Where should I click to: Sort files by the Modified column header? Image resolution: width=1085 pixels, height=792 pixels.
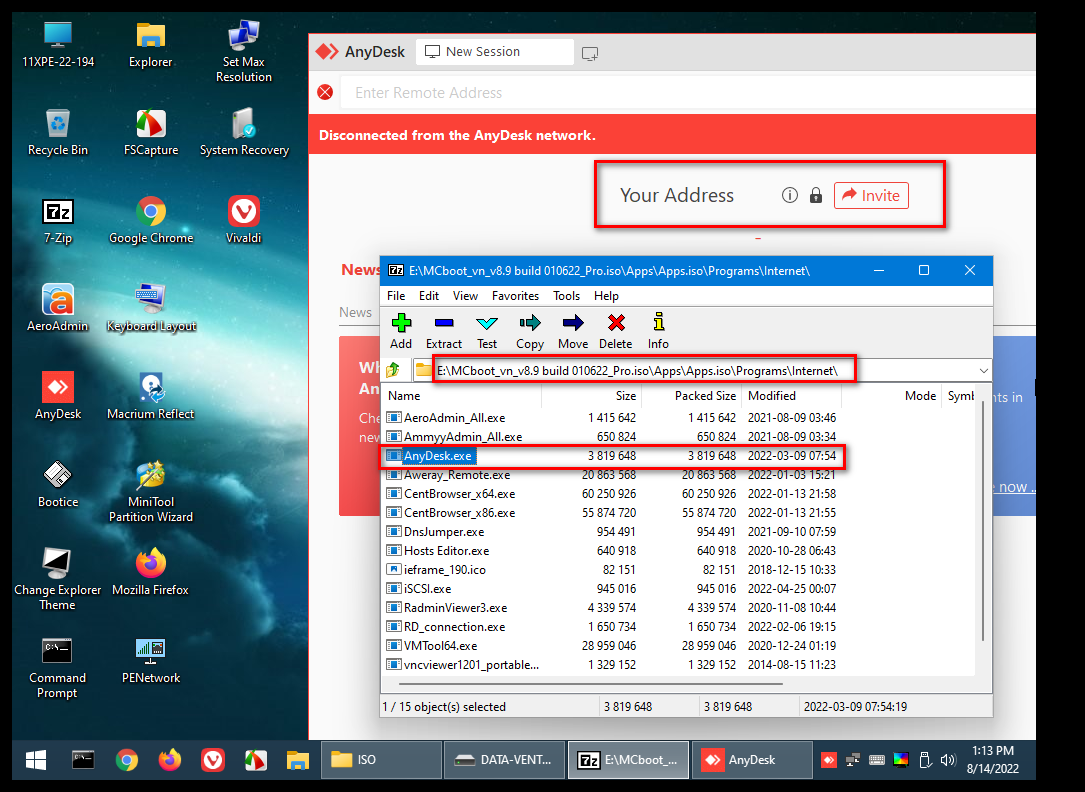pyautogui.click(x=792, y=396)
